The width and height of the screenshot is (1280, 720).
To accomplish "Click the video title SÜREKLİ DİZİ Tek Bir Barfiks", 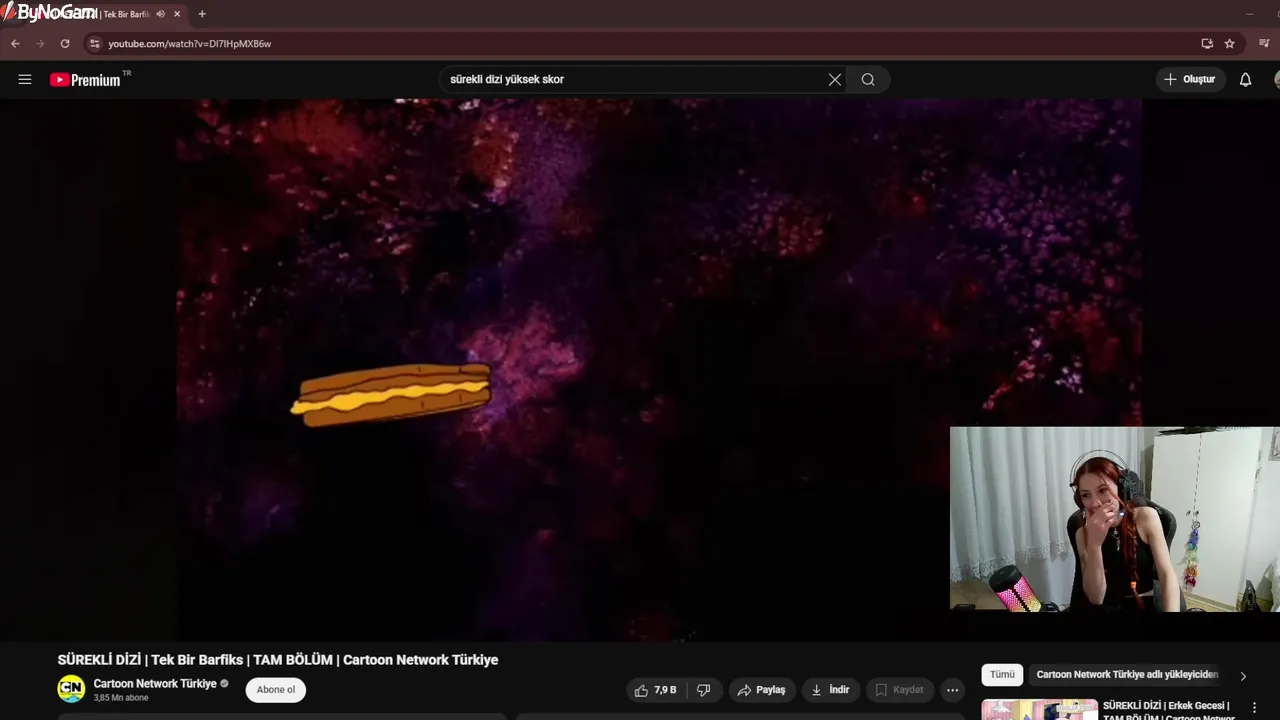I will coord(278,660).
